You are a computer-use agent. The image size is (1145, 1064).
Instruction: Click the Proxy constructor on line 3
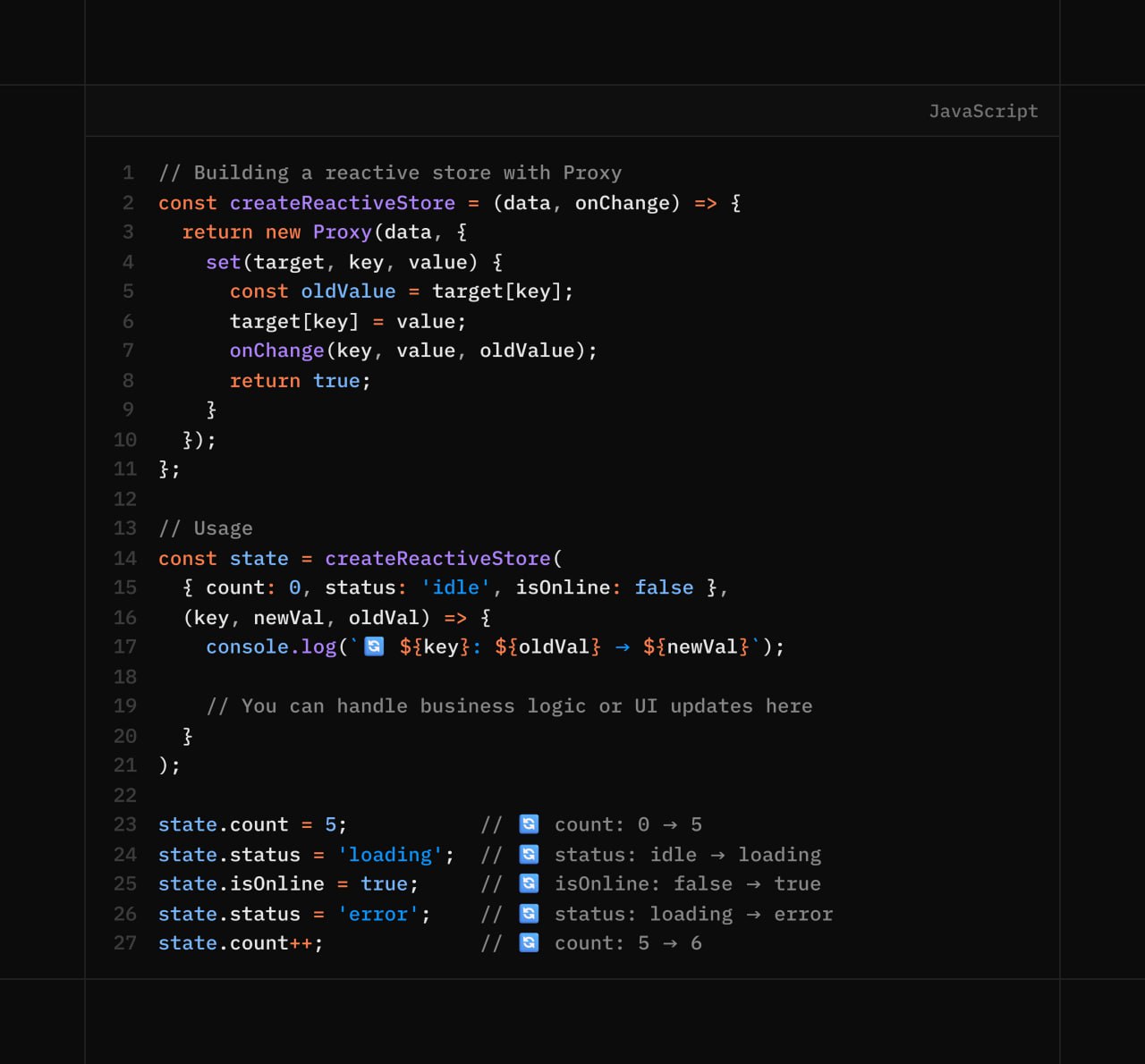342,232
